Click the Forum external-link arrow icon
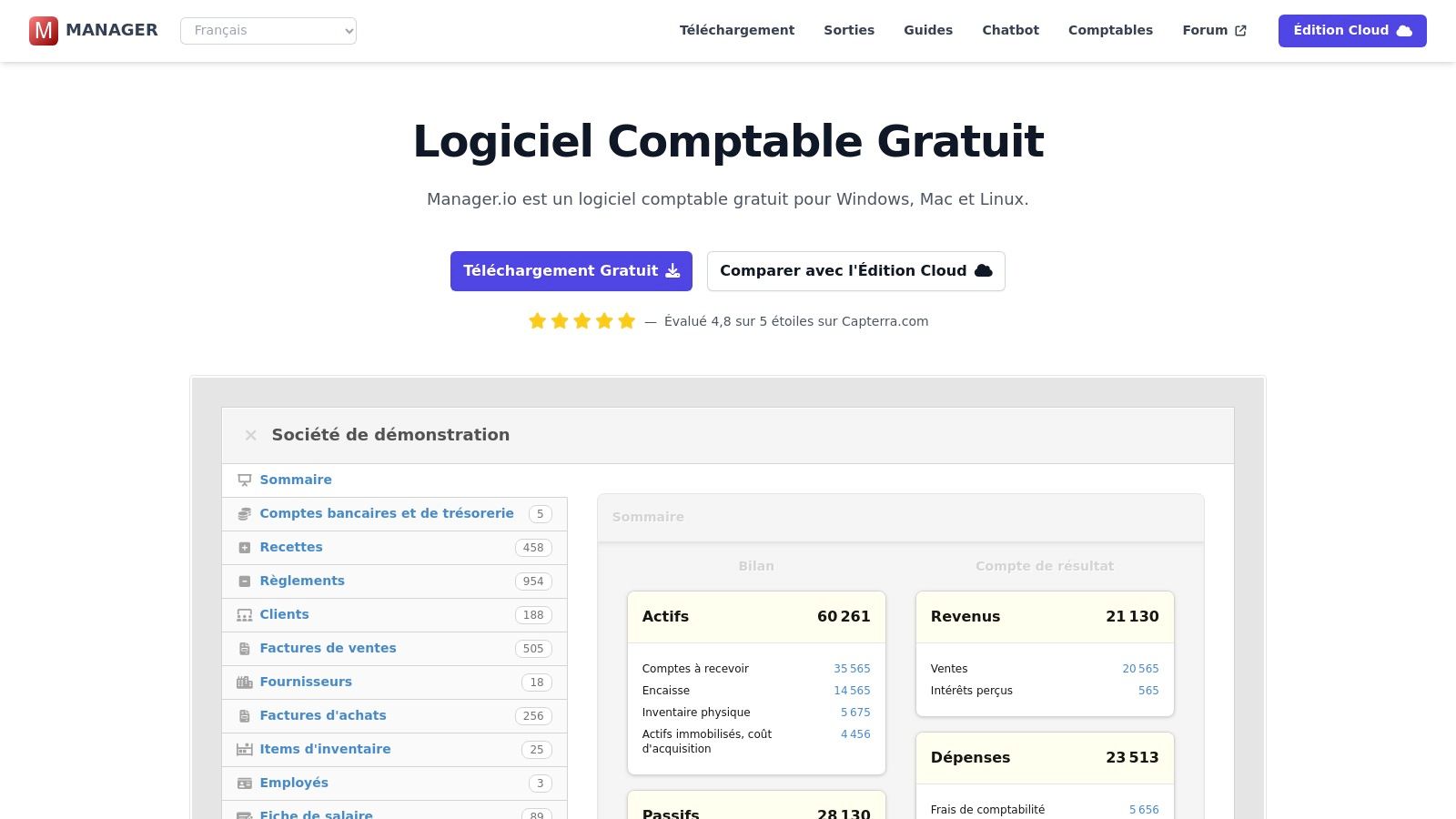 1240,31
